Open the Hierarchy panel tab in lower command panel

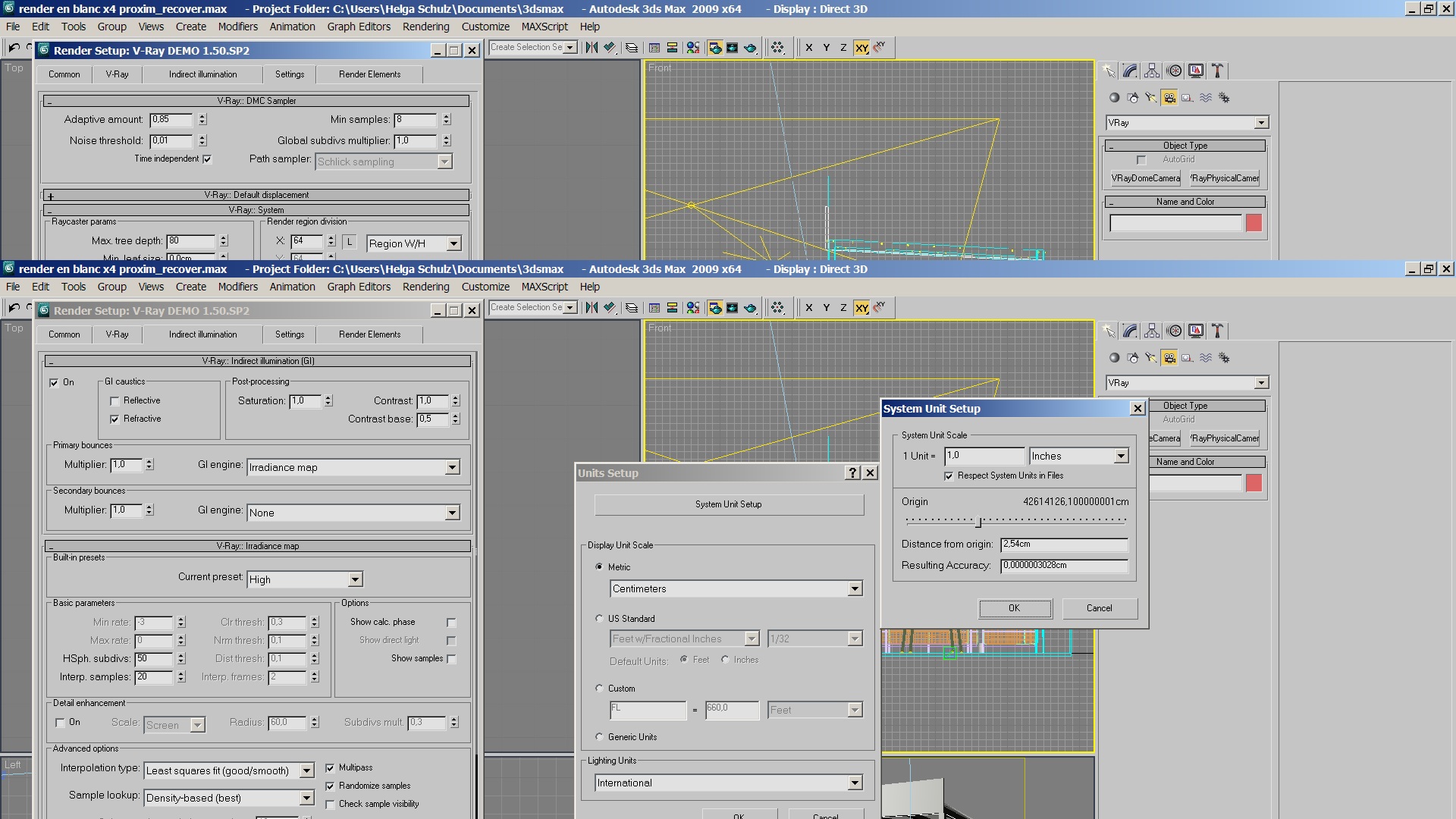point(1152,331)
